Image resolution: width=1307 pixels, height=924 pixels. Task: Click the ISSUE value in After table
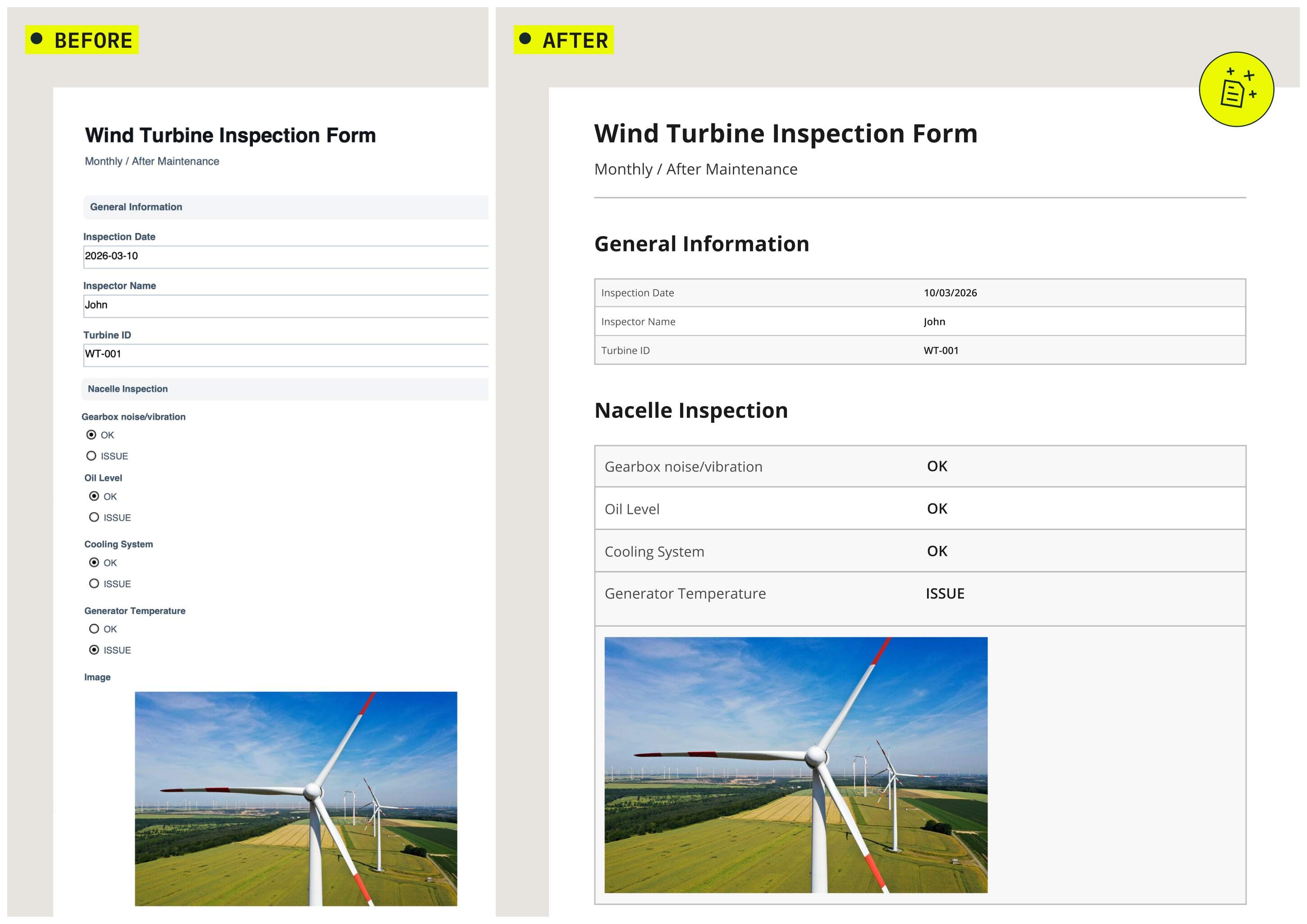pos(945,594)
